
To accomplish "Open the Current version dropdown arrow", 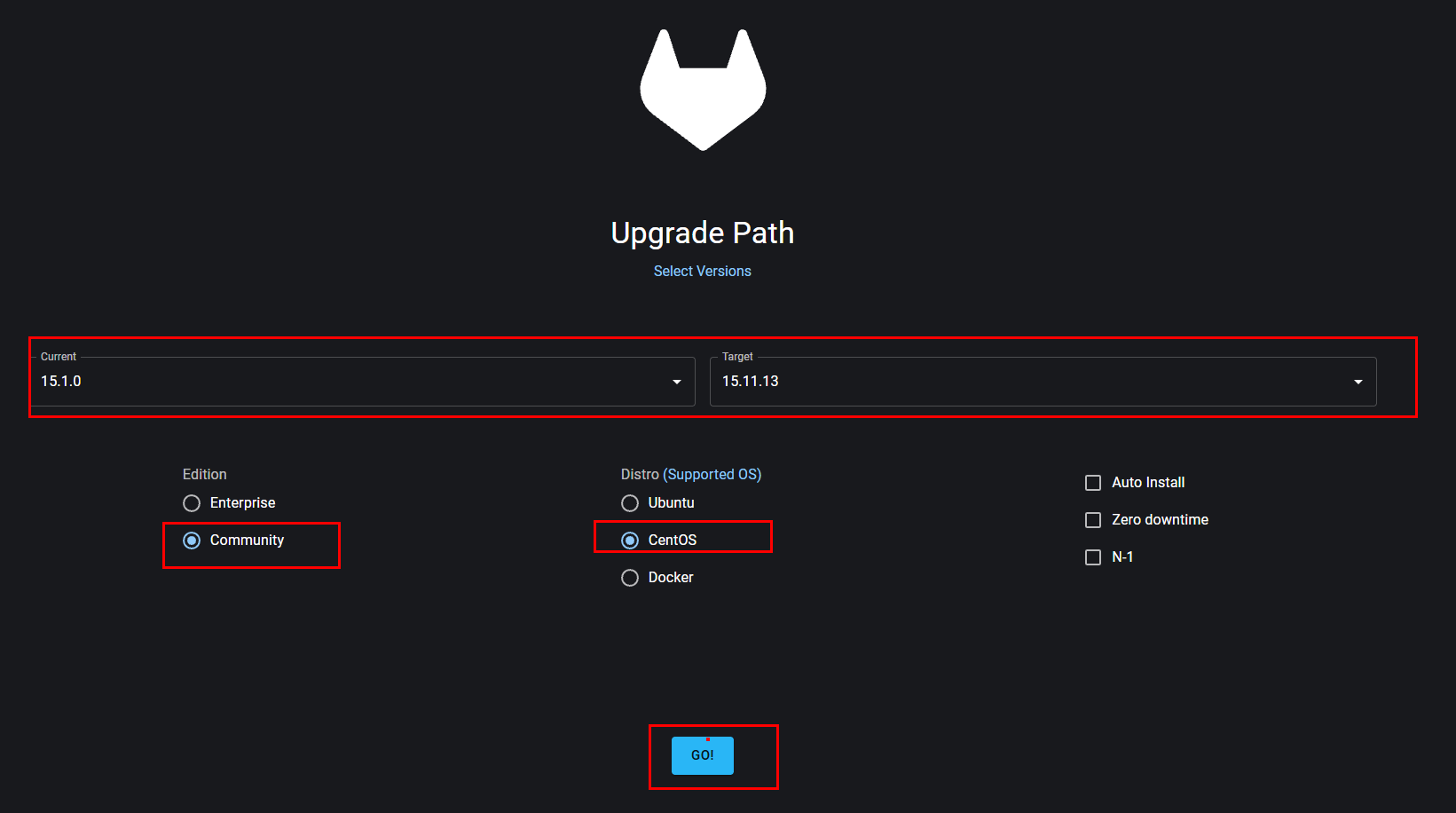I will click(677, 382).
